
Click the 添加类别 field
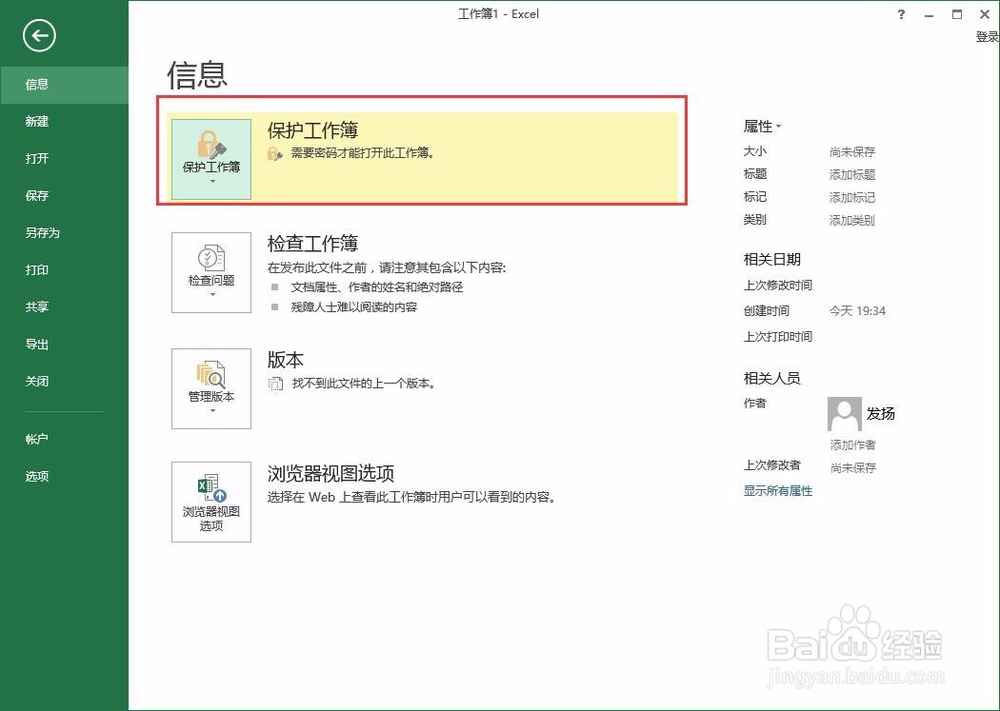pyautogui.click(x=852, y=221)
